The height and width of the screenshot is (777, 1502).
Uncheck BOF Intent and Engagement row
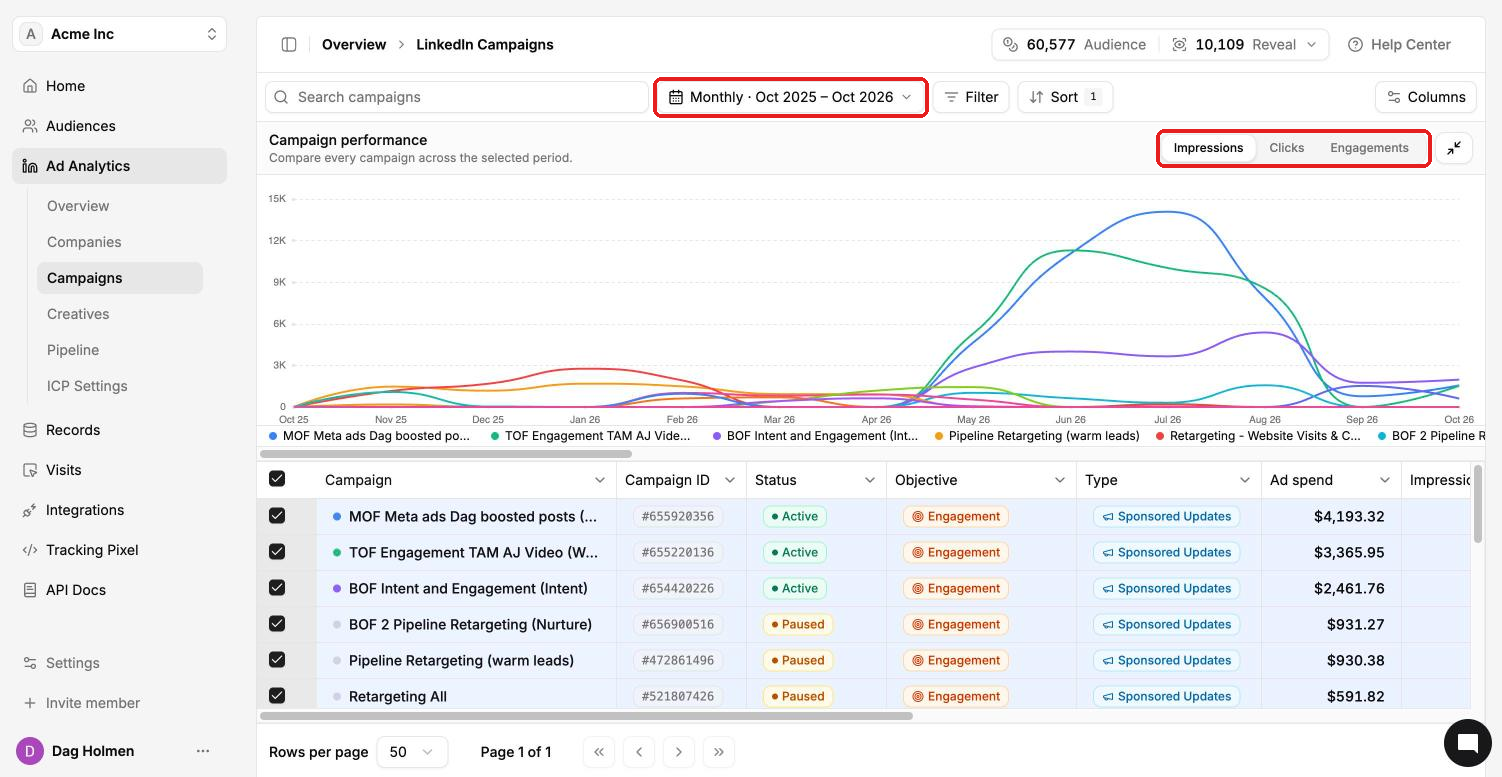pos(277,588)
